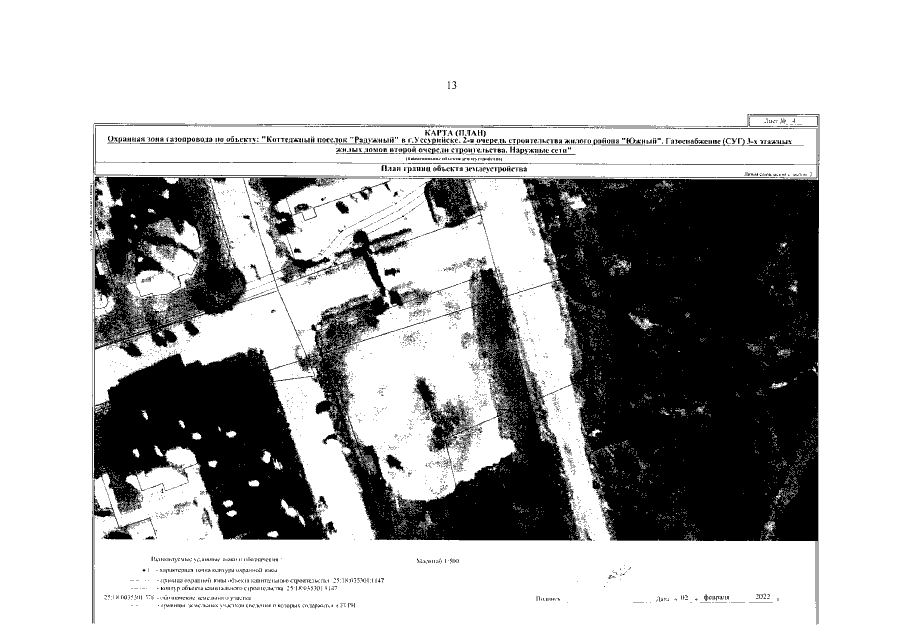Click cadastral number 25:18:0035301:376 in legend

[x=124, y=598]
